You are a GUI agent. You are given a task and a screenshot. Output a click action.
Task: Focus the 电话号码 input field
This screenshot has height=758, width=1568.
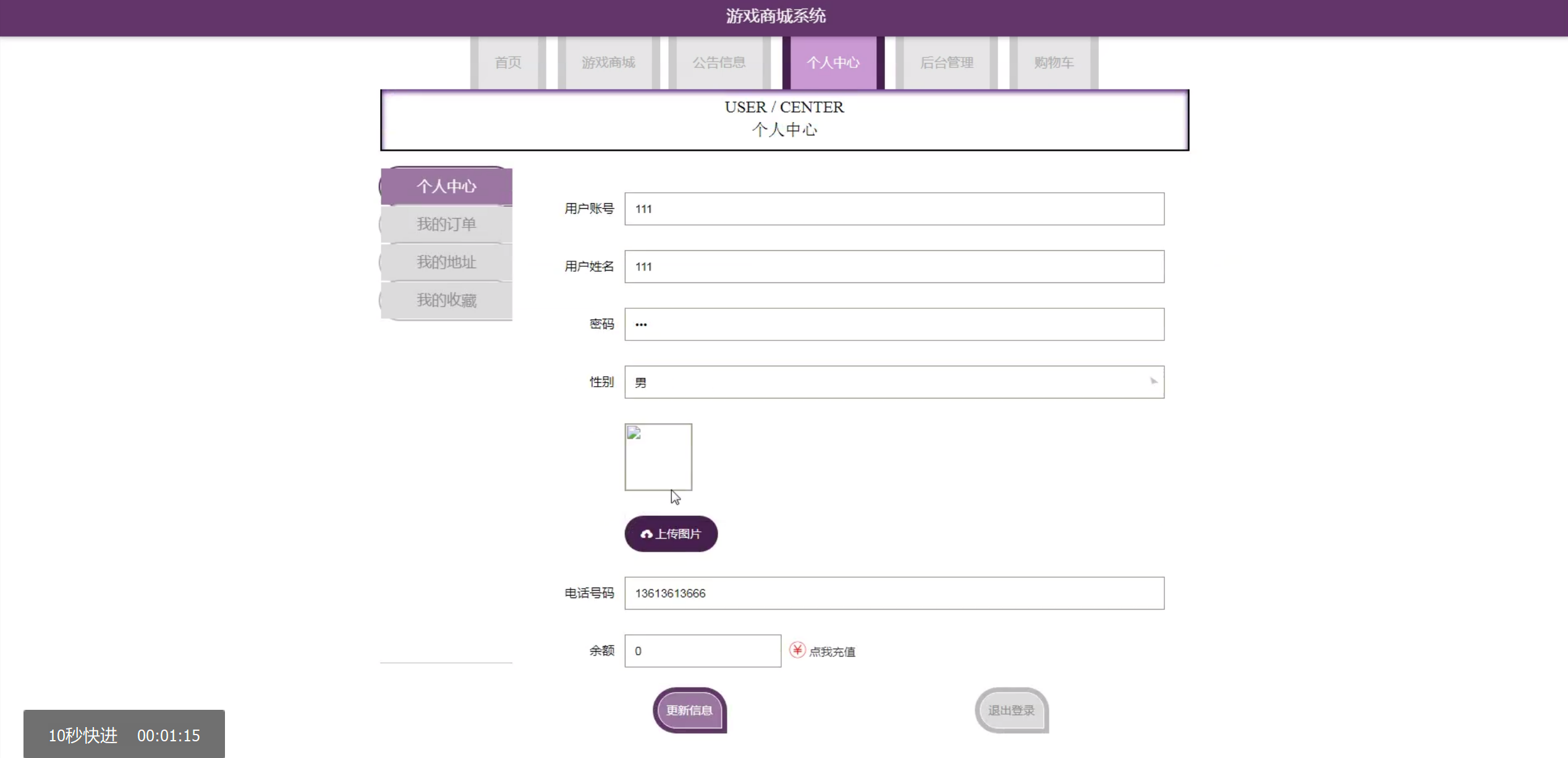coord(894,593)
